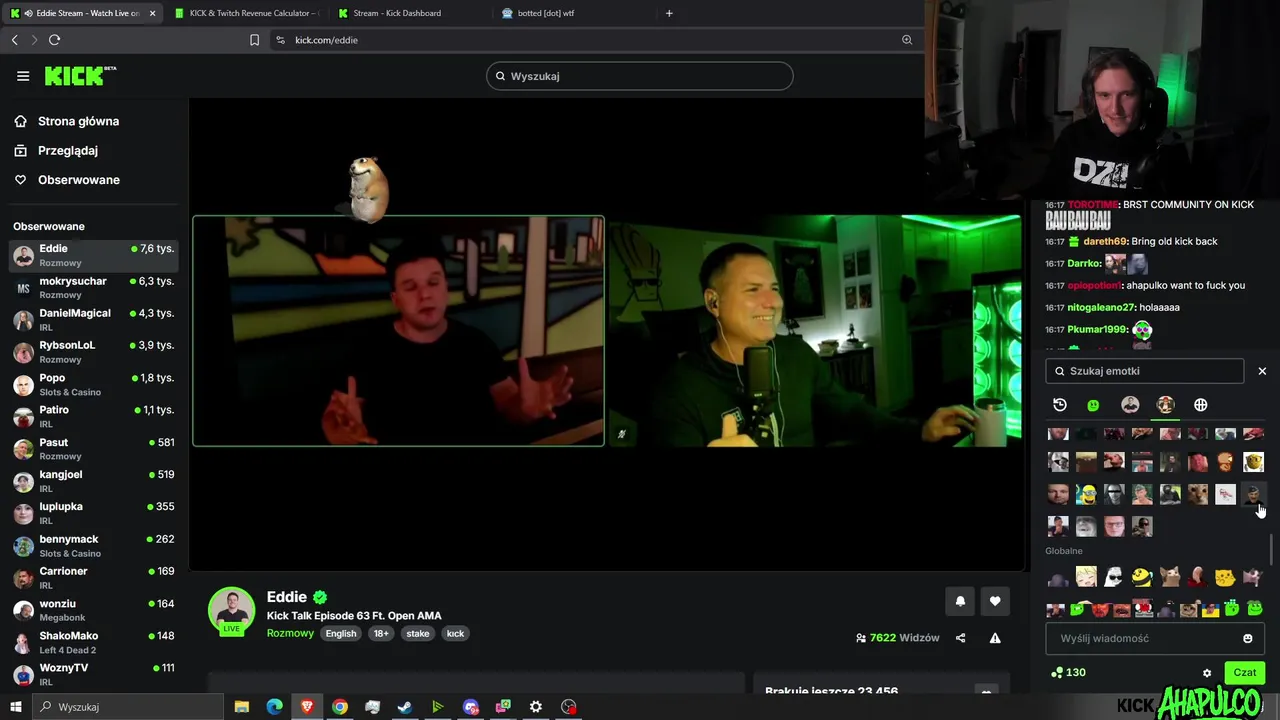The height and width of the screenshot is (720, 1280).
Task: Open File Explorer from taskbar
Action: (x=242, y=707)
